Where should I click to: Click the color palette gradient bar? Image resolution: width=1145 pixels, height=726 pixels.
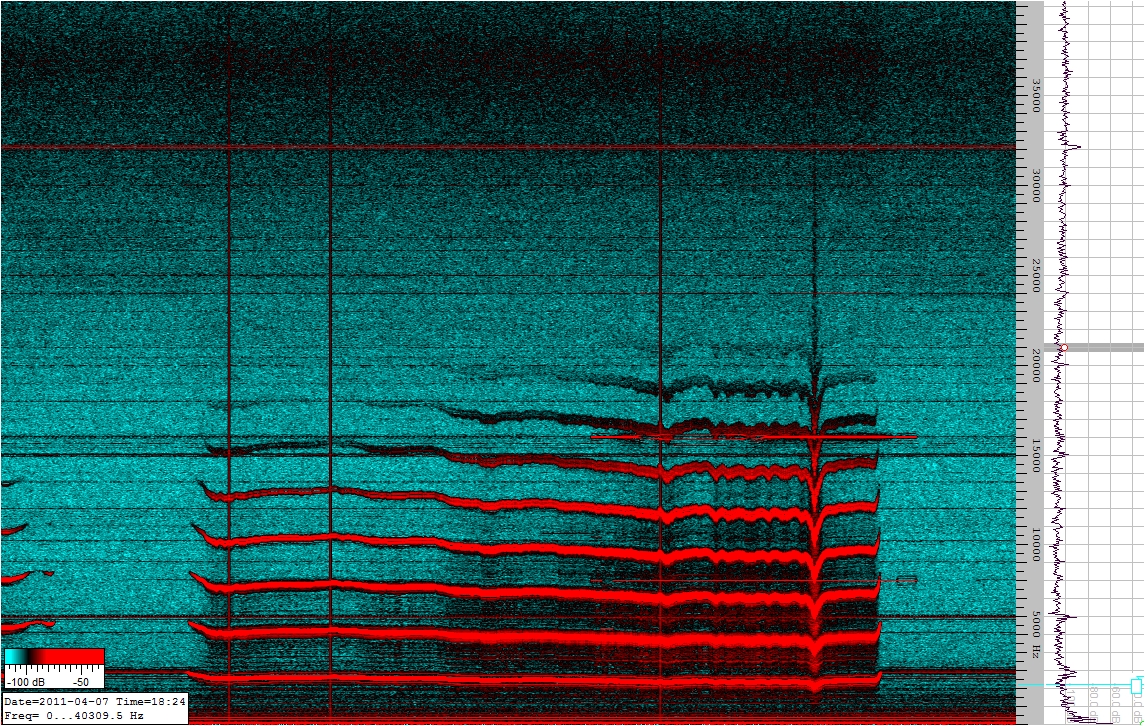54,656
